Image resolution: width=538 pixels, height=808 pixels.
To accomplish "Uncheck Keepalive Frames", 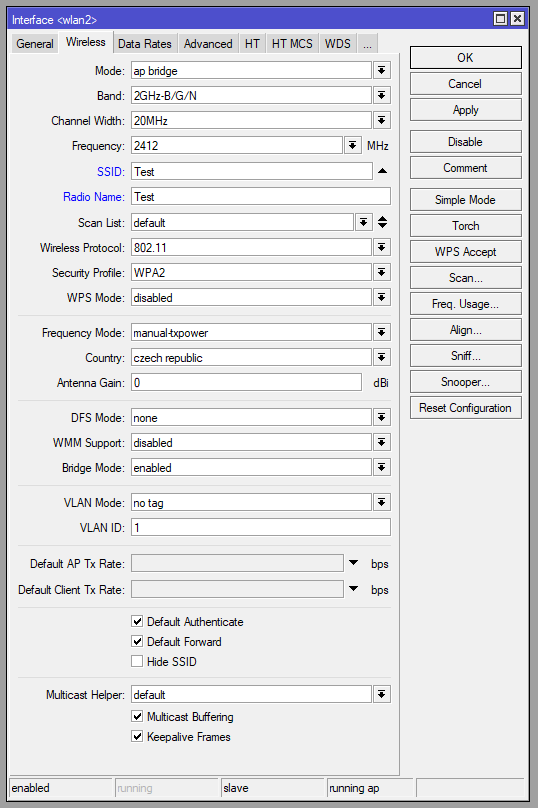I will coord(137,736).
